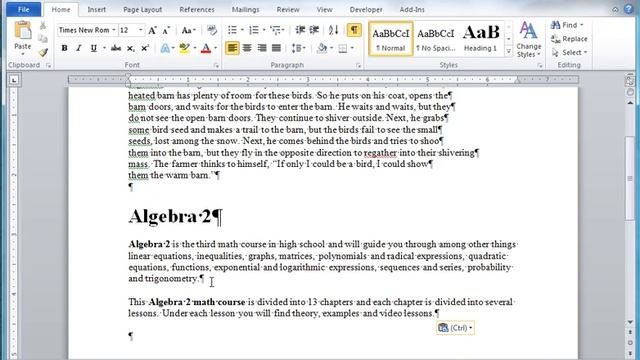The height and width of the screenshot is (360, 640).
Task: Click the Sort A to Z icon
Action: (333, 30)
